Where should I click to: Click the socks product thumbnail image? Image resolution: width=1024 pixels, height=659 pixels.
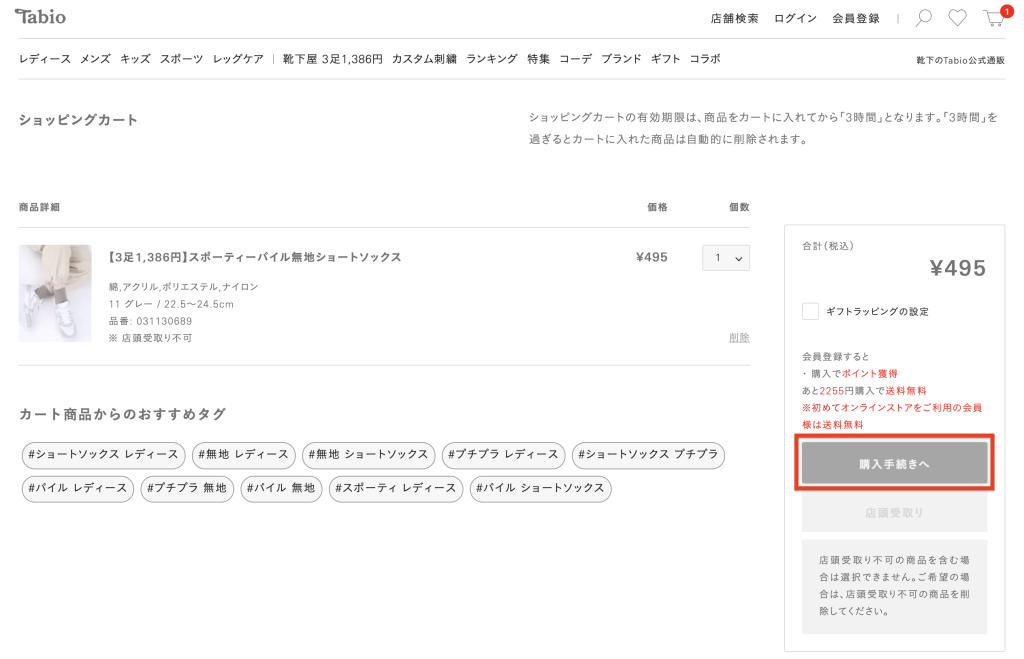55,293
